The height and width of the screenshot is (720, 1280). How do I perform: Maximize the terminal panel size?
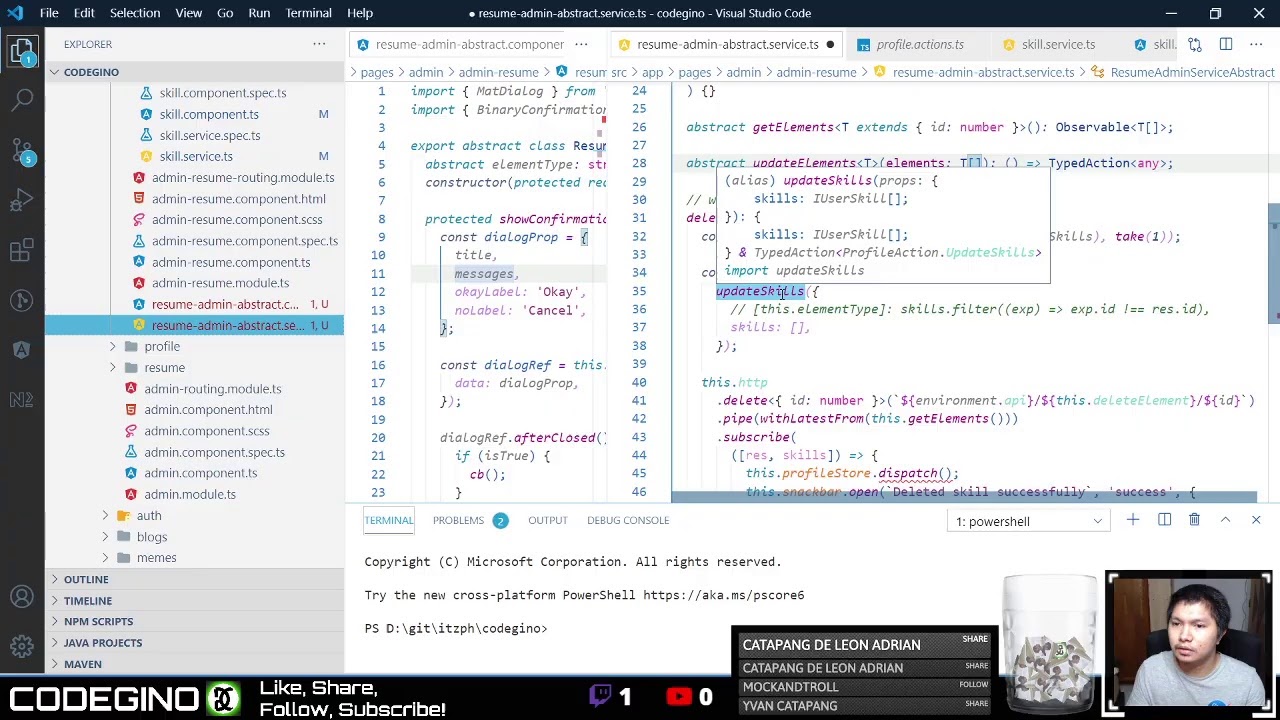[1225, 520]
